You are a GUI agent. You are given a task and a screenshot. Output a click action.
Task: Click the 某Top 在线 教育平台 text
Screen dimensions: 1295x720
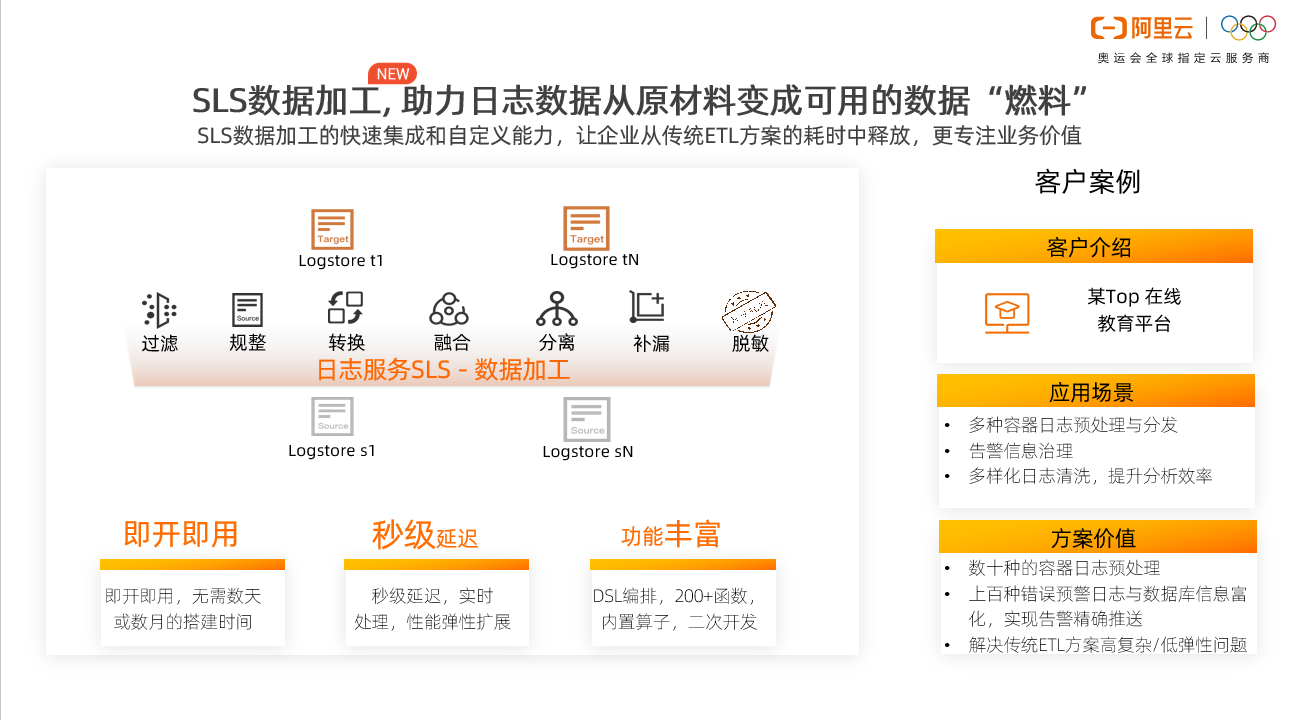1134,310
